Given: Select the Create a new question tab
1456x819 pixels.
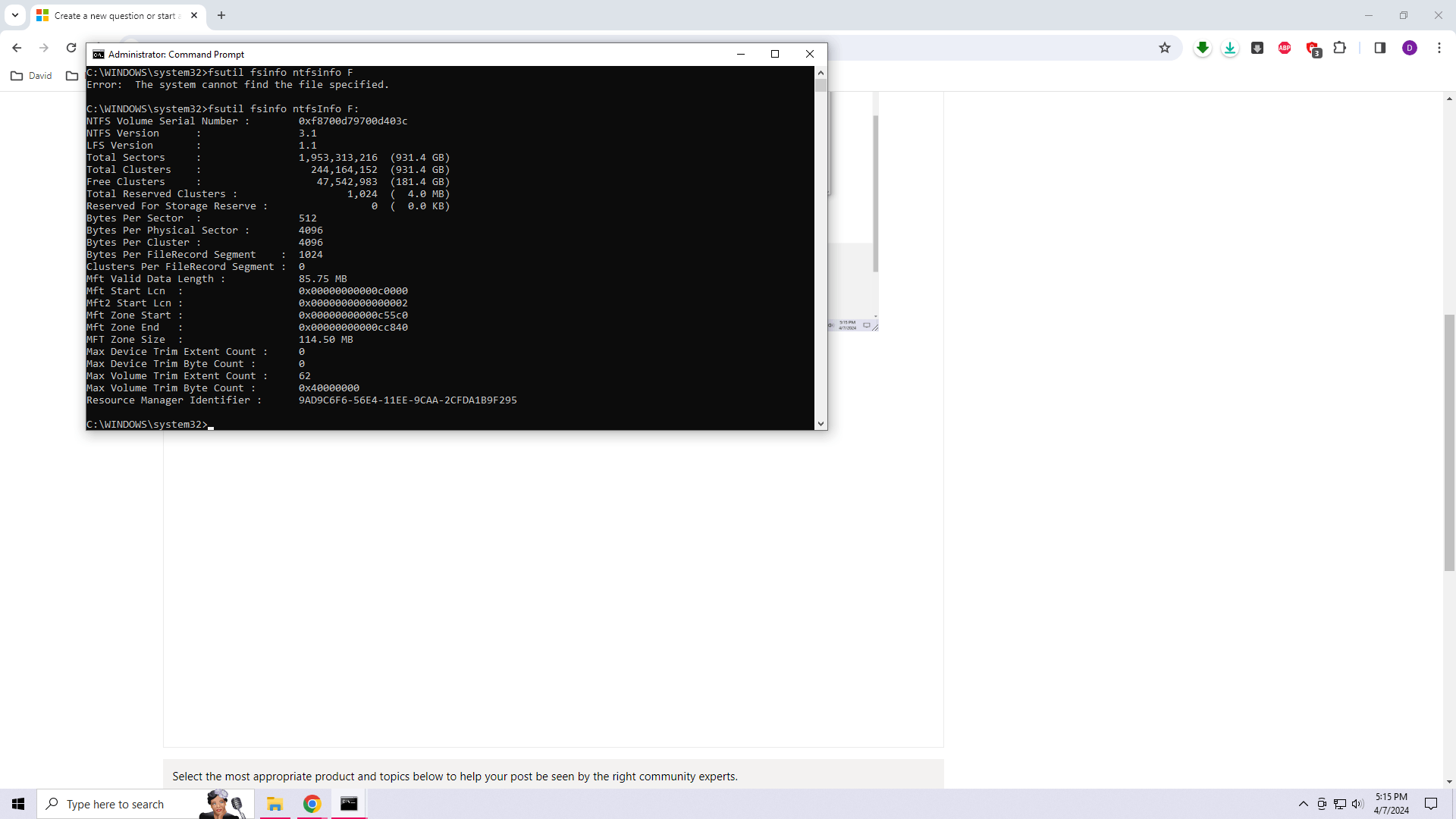Looking at the screenshot, I should [x=114, y=15].
